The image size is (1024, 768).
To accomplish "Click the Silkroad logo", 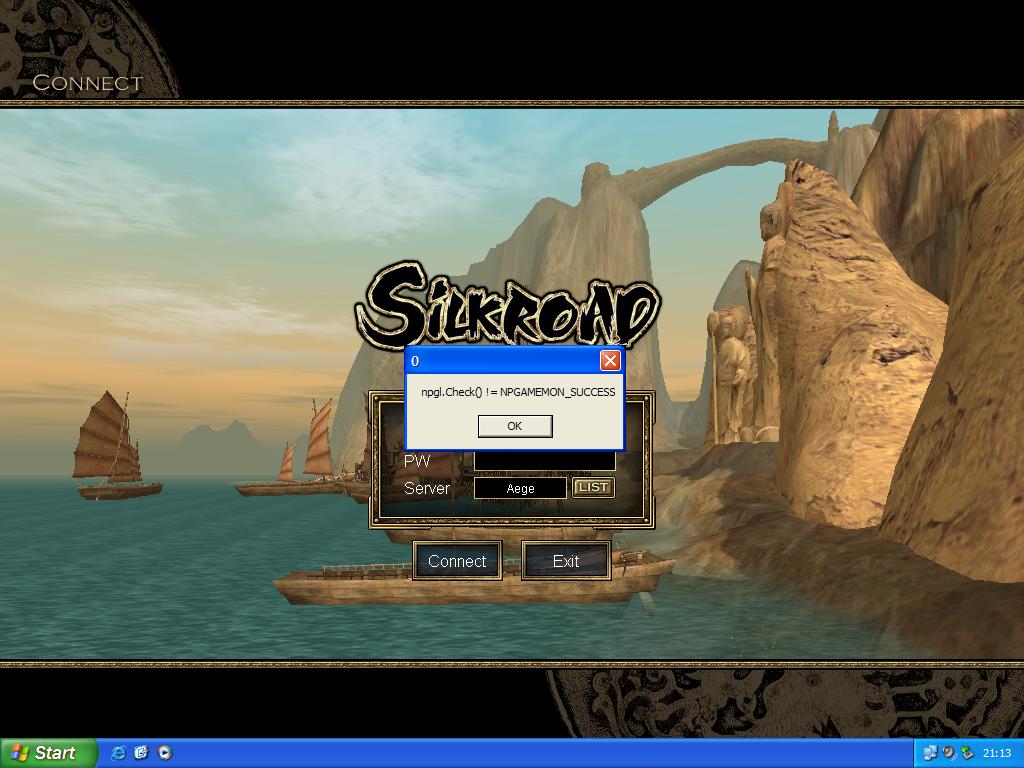I will [x=510, y=303].
